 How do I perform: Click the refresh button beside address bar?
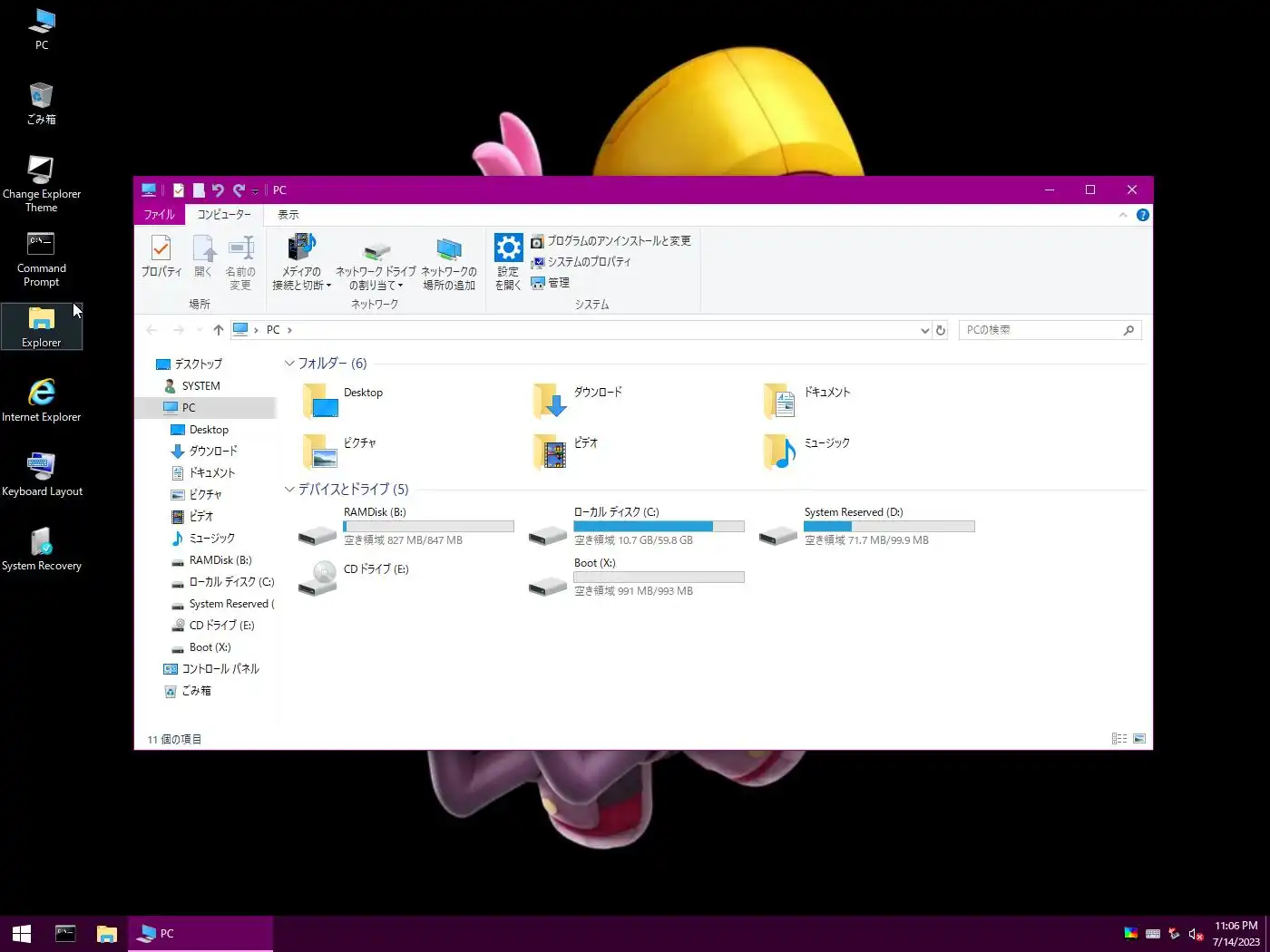[941, 330]
